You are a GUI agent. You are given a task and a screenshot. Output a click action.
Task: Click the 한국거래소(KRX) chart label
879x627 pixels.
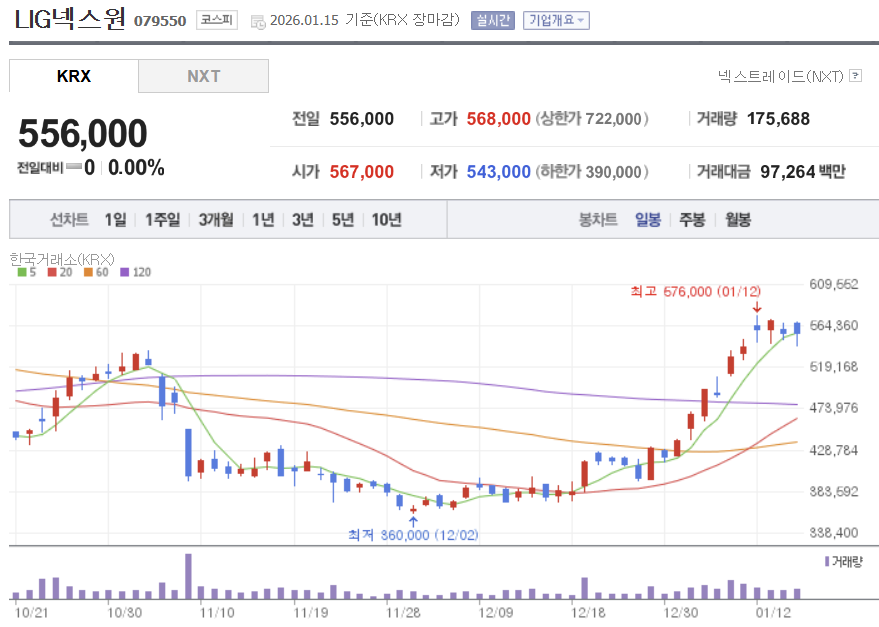(x=62, y=259)
